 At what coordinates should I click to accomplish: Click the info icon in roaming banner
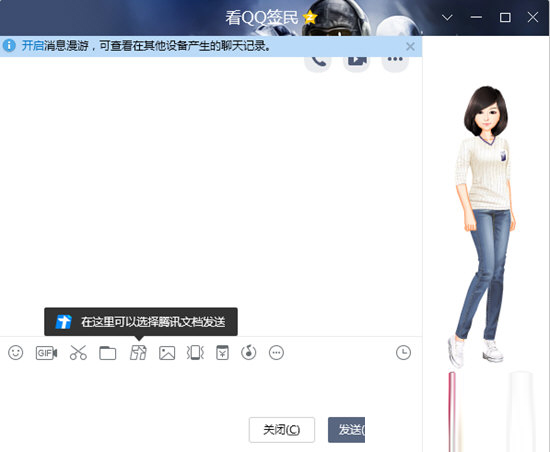pos(9,46)
